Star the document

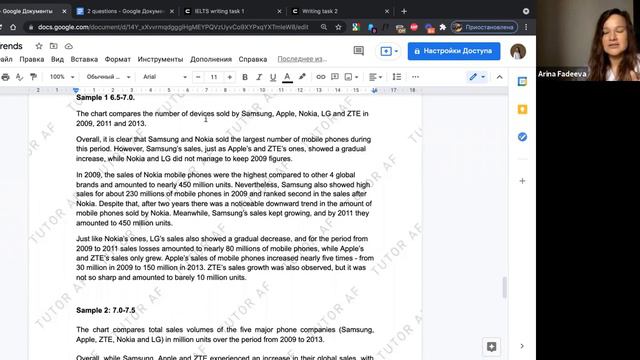39,46
